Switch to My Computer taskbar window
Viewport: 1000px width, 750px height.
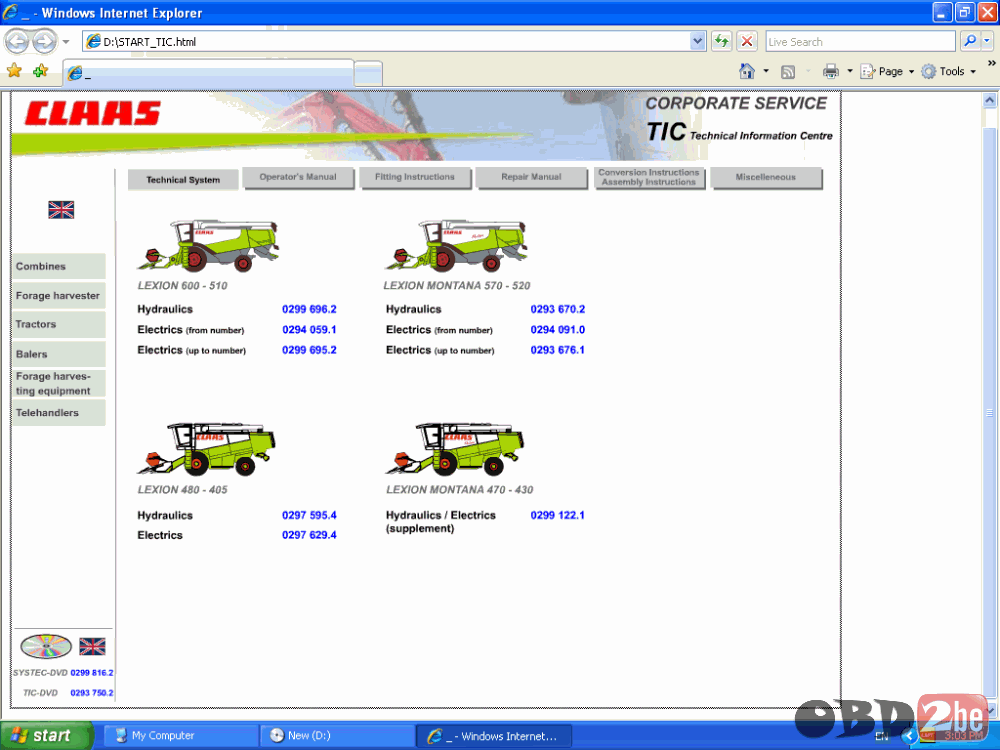tap(181, 735)
